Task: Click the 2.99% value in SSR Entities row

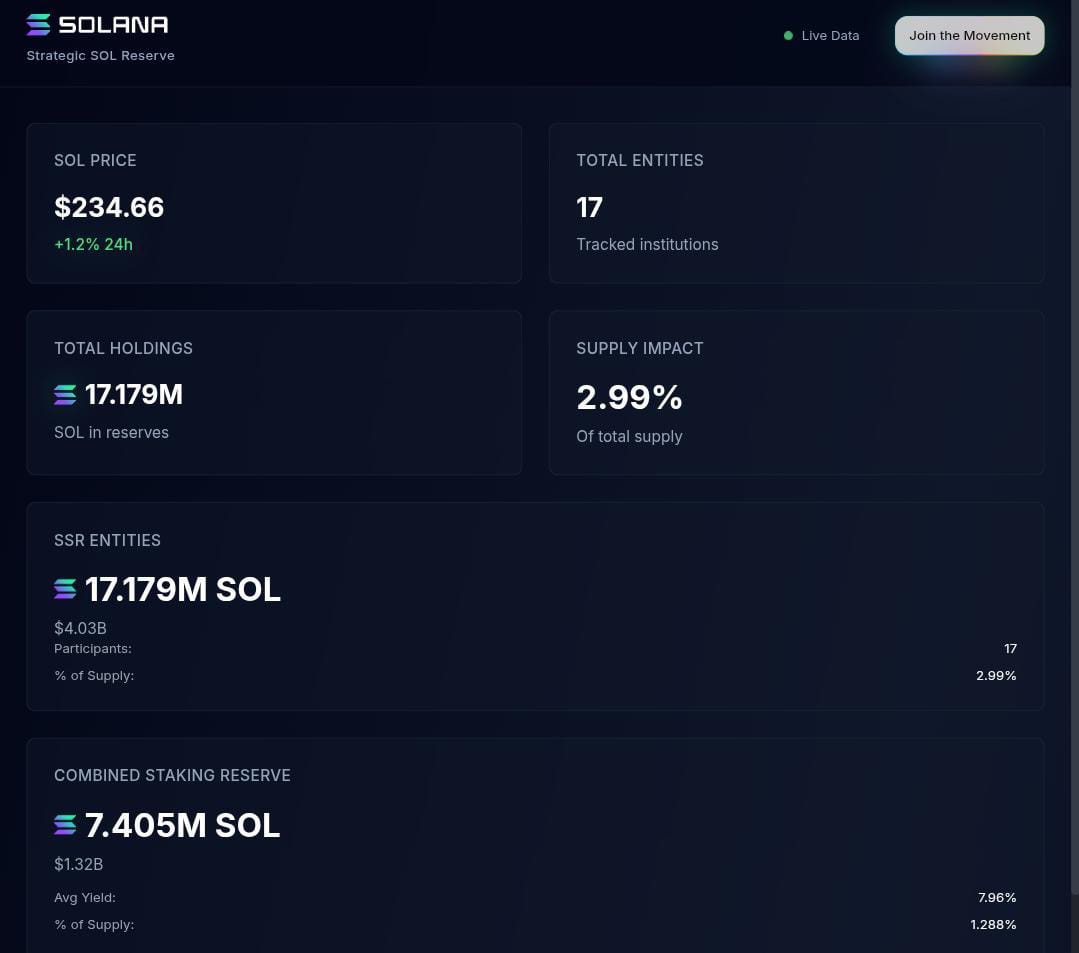Action: [x=996, y=676]
